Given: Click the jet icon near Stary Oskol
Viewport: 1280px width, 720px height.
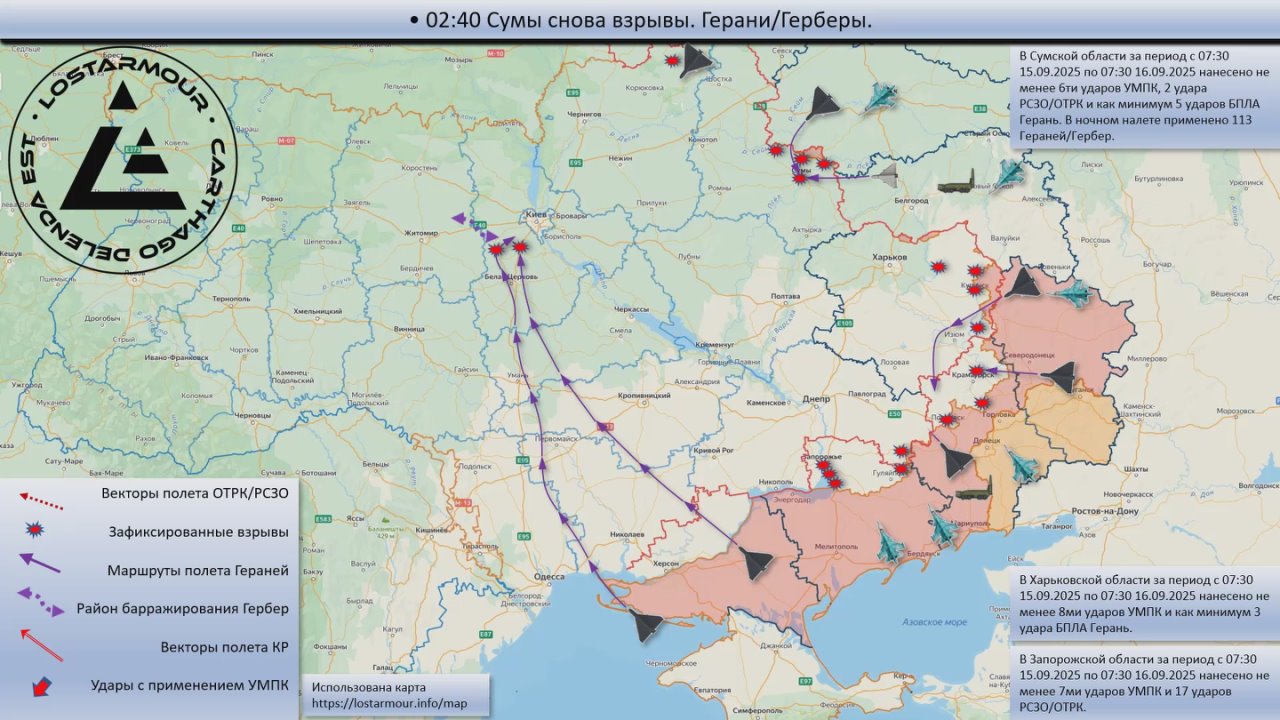Looking at the screenshot, I should (1010, 173).
